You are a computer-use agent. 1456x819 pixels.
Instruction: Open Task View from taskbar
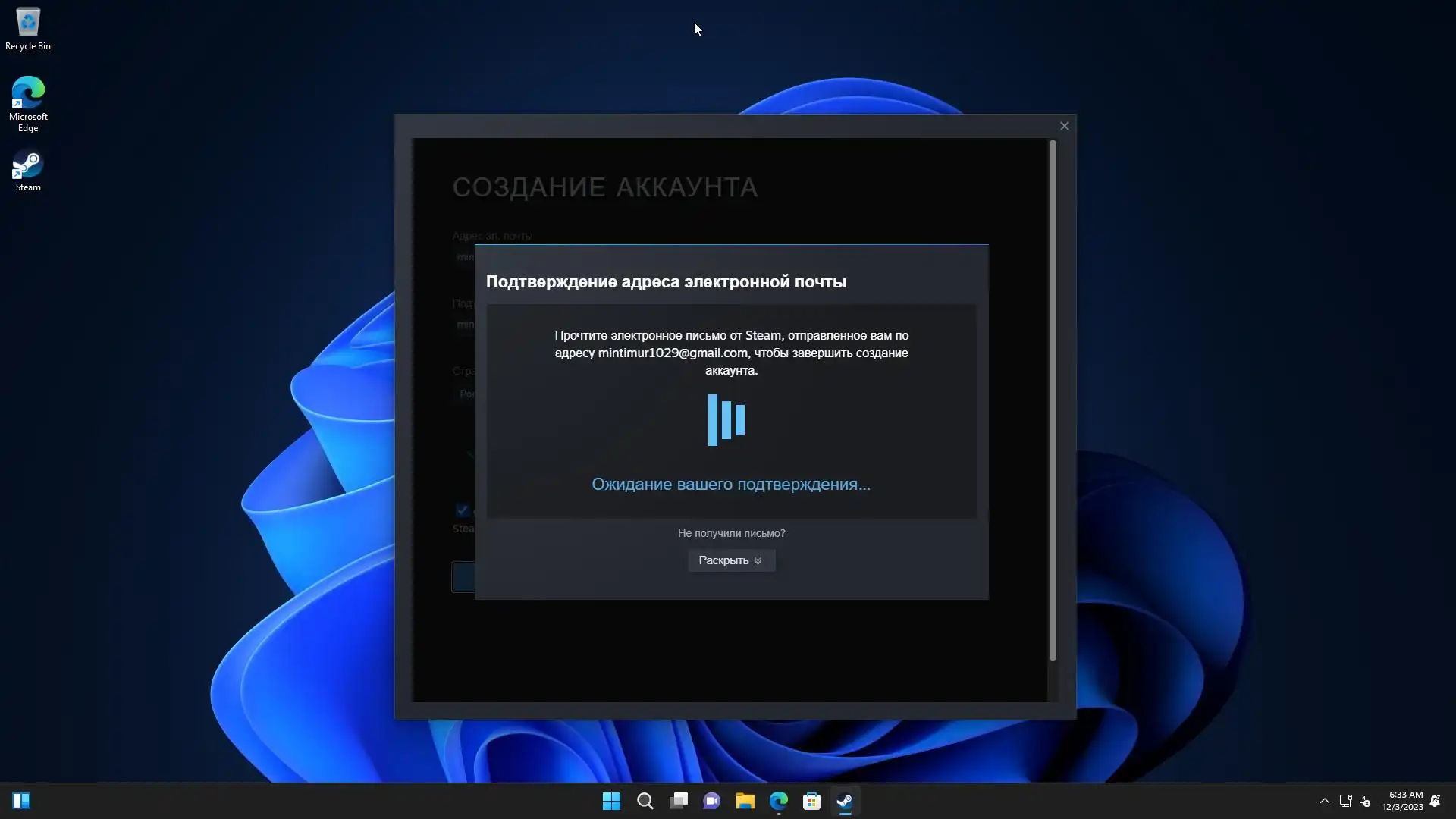pyautogui.click(x=678, y=801)
